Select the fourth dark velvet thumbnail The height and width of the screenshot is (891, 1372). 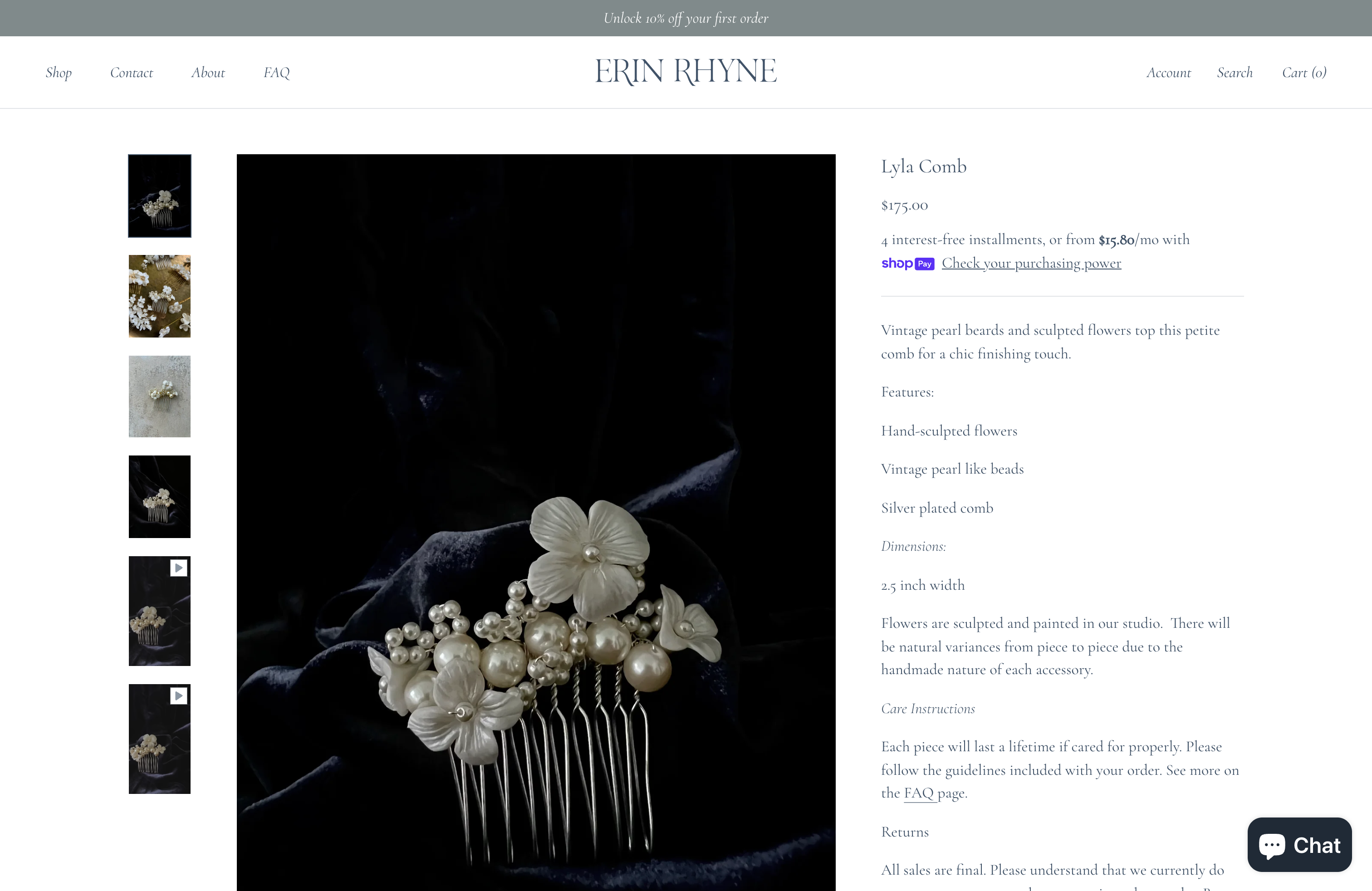pos(160,497)
